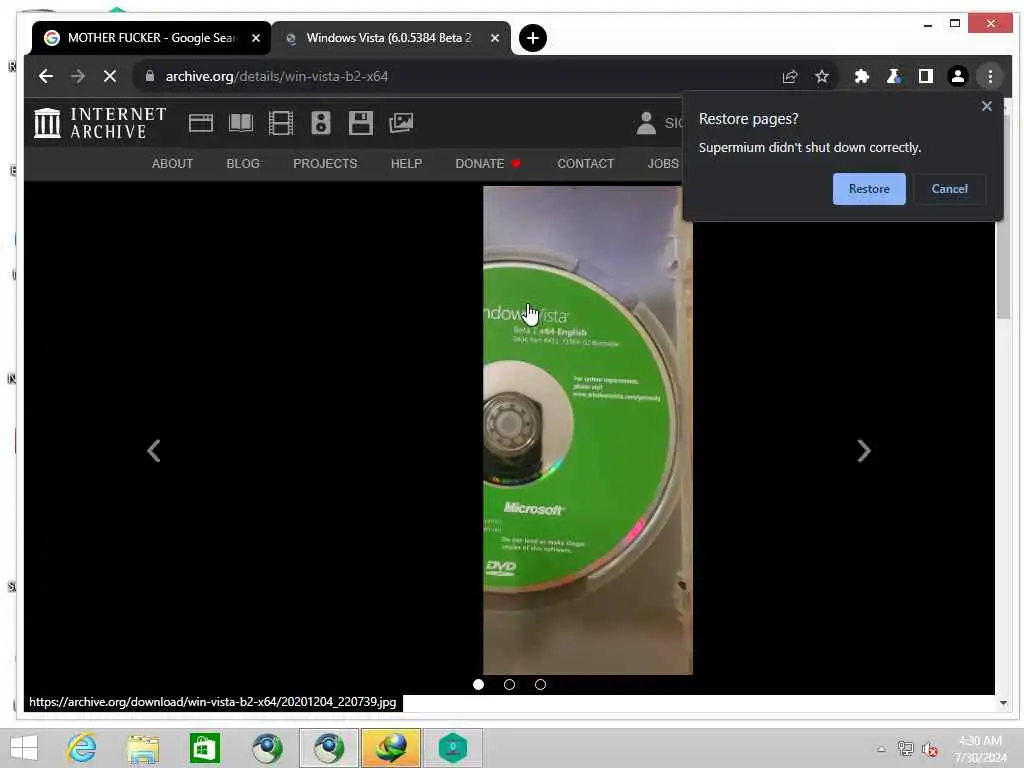Open the BLOG menu item
This screenshot has width=1024, height=768.
tap(243, 164)
